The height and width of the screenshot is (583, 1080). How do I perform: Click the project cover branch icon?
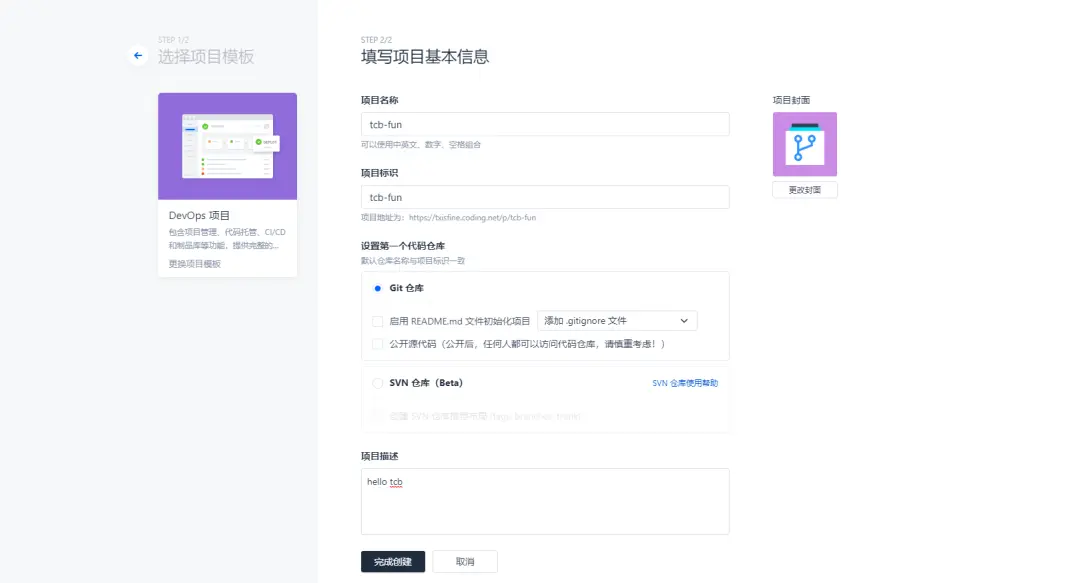tap(804, 144)
